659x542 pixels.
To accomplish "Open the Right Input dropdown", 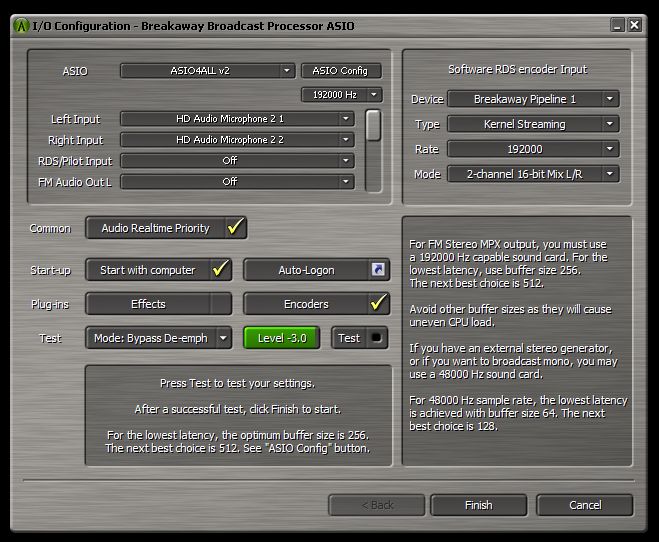I will [x=237, y=139].
